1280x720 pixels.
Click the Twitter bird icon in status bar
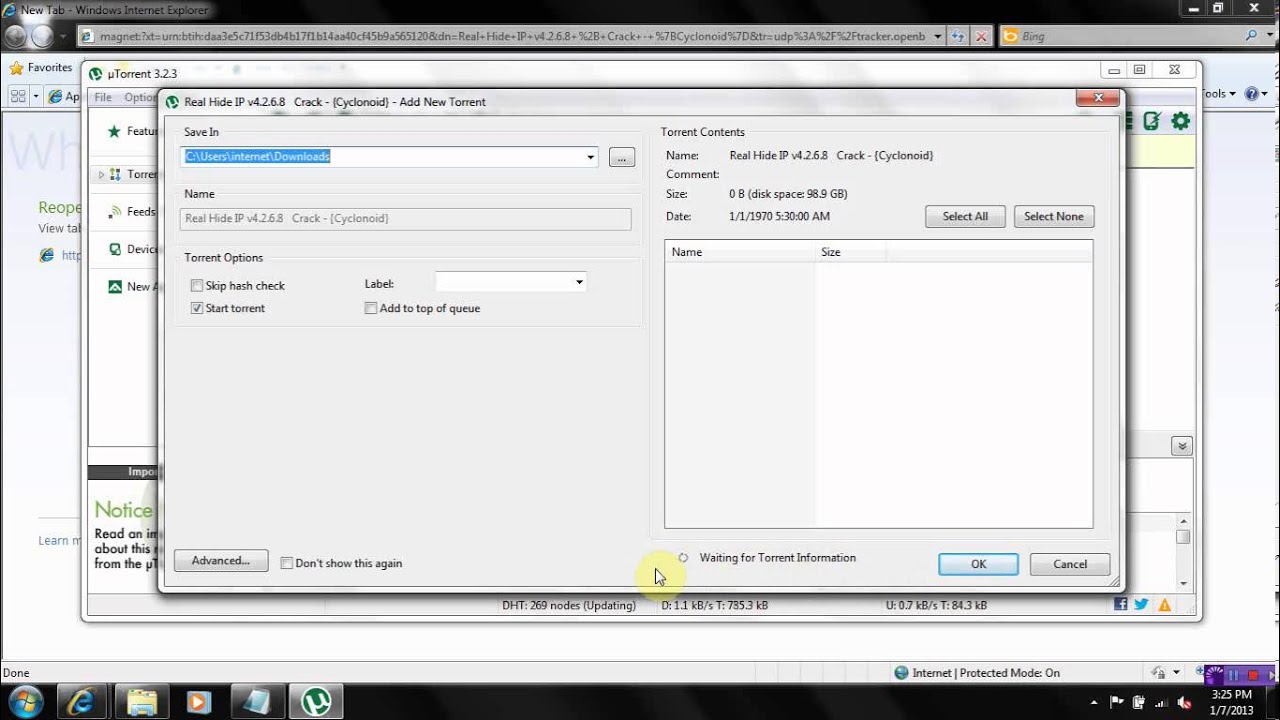1141,605
